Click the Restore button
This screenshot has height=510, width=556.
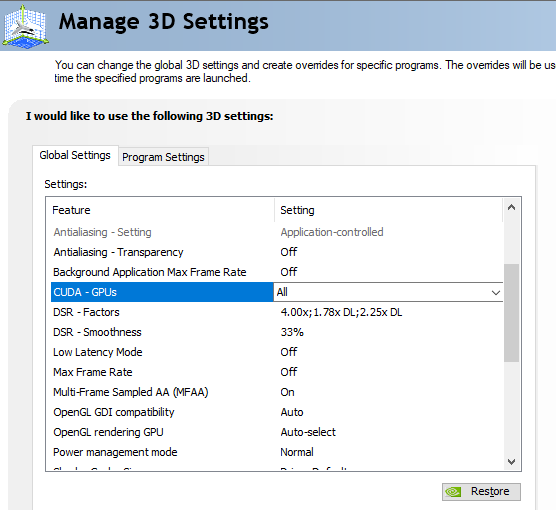(481, 492)
